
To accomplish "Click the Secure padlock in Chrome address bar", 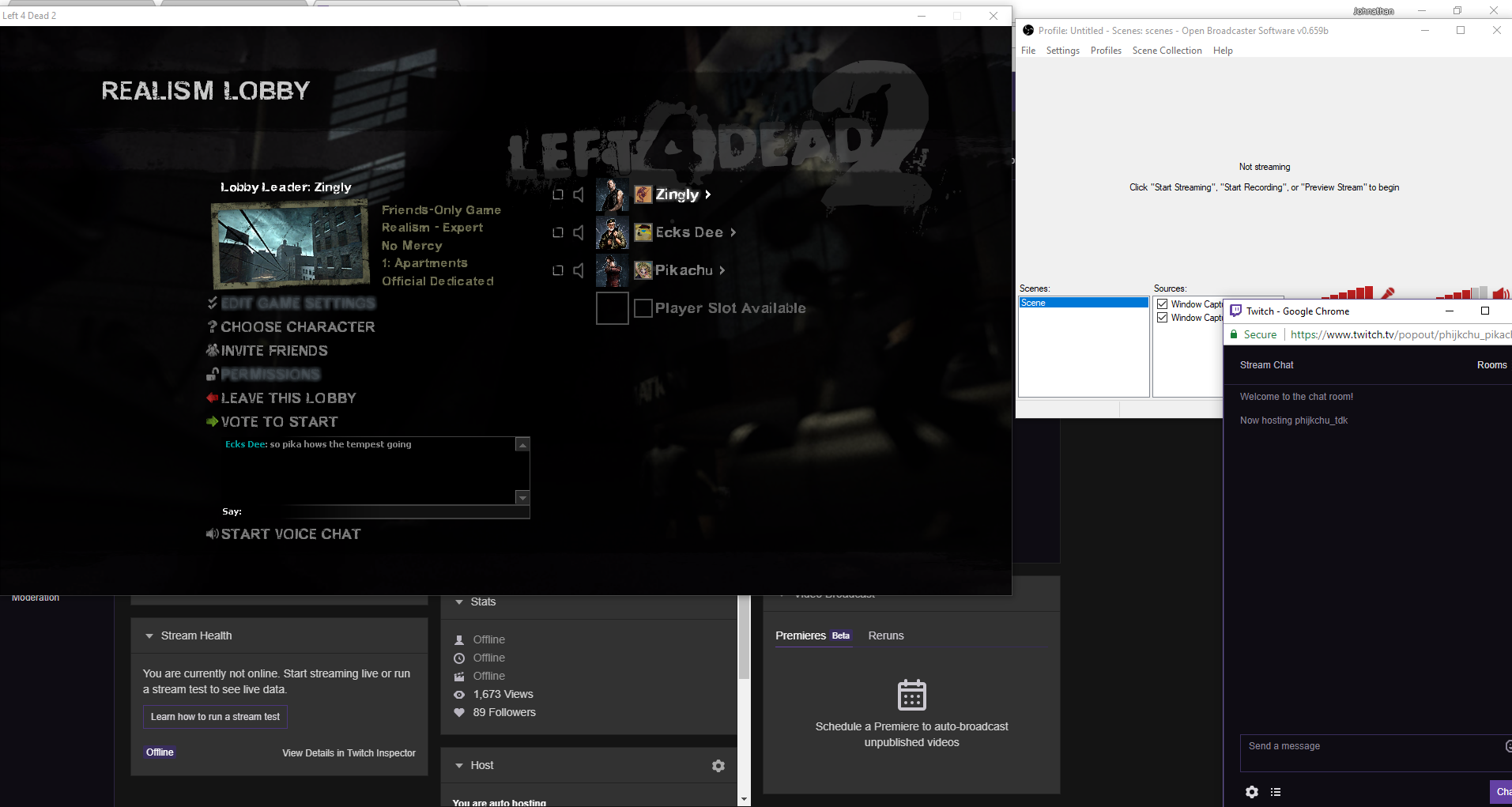I will [x=1234, y=334].
